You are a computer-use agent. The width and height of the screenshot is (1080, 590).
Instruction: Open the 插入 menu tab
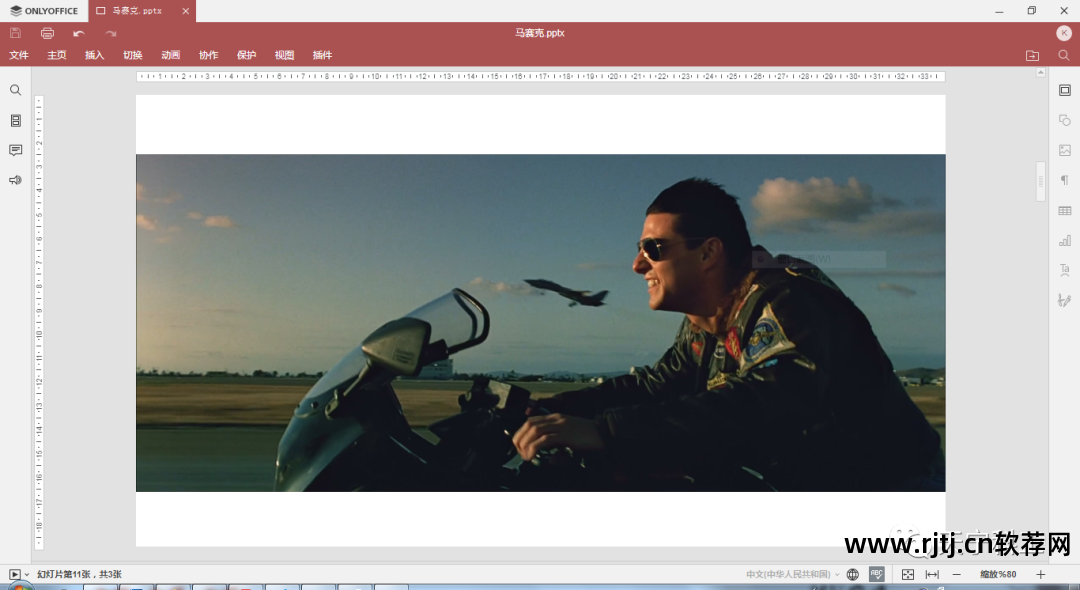coord(94,55)
